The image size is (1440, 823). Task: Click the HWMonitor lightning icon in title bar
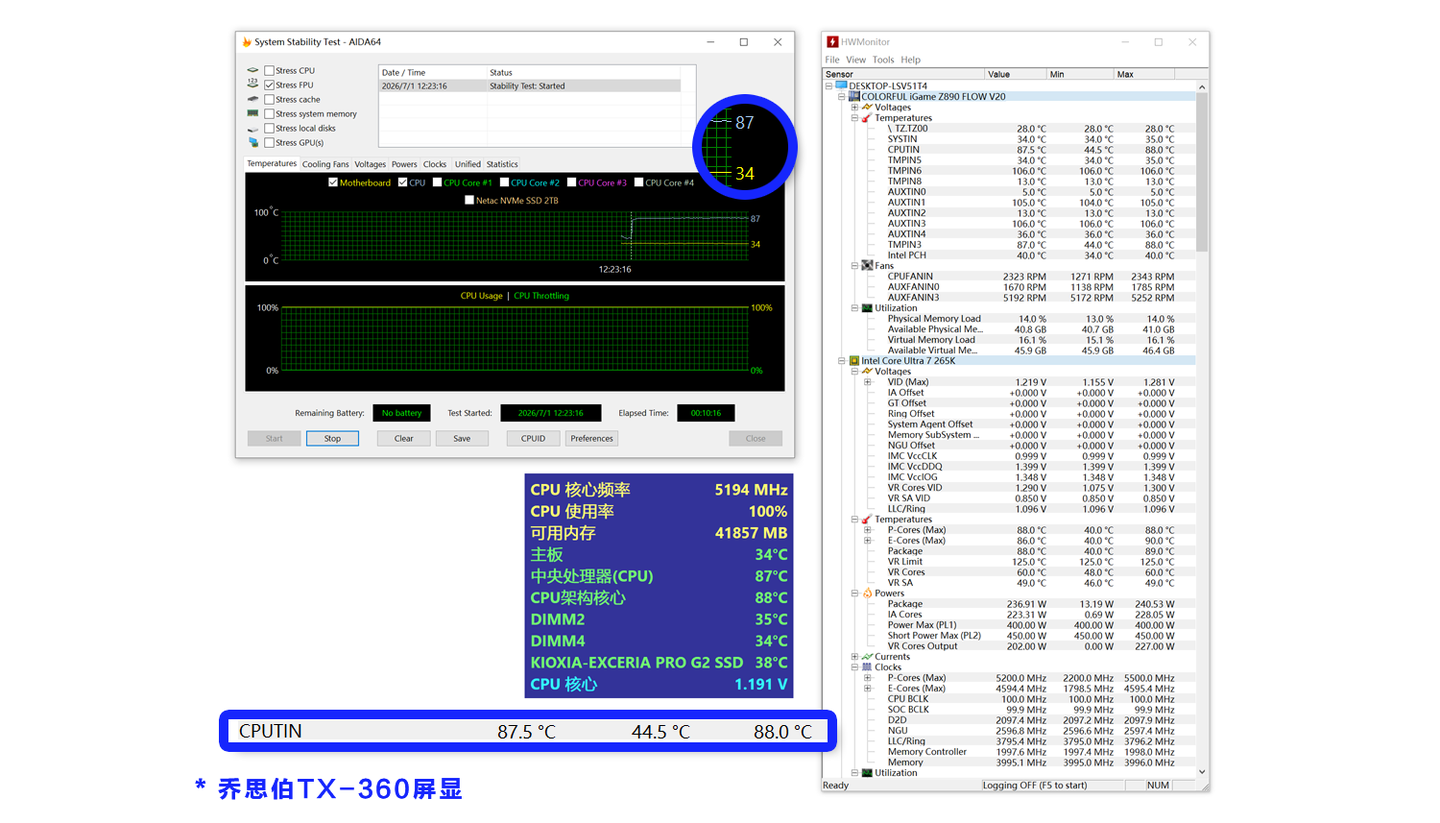point(832,42)
